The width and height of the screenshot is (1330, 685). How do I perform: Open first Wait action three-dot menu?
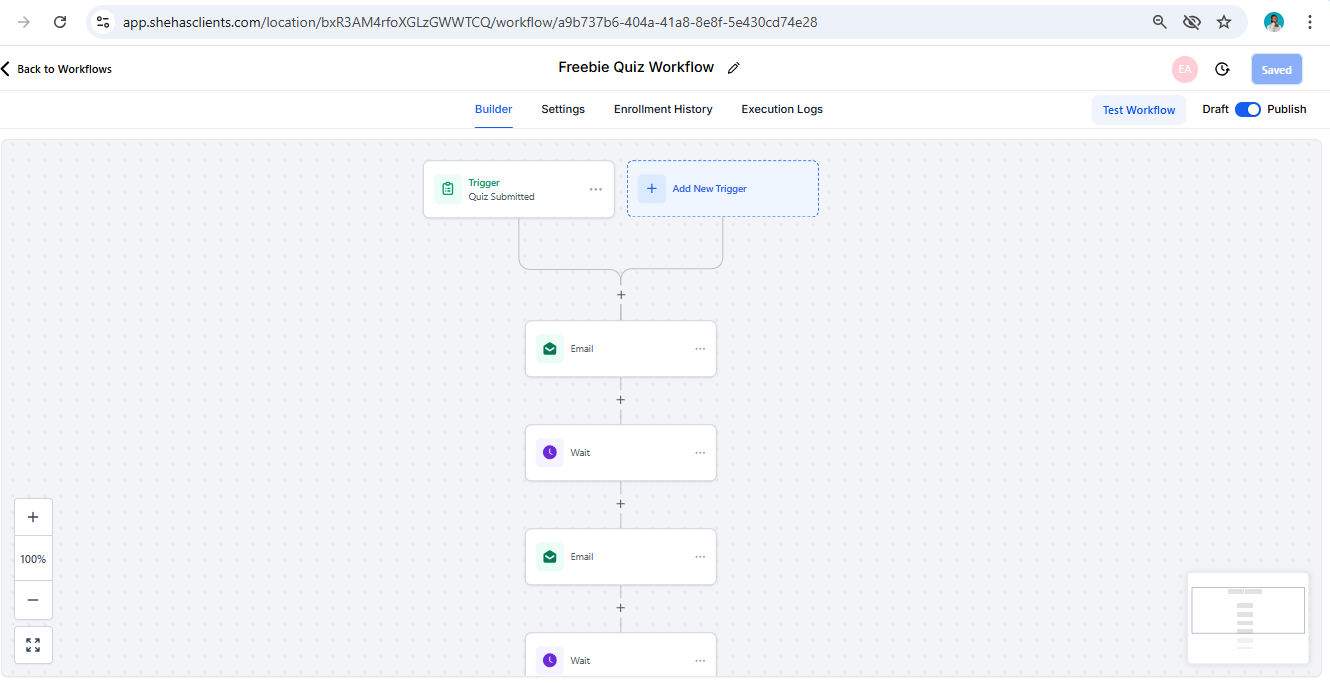(x=700, y=453)
